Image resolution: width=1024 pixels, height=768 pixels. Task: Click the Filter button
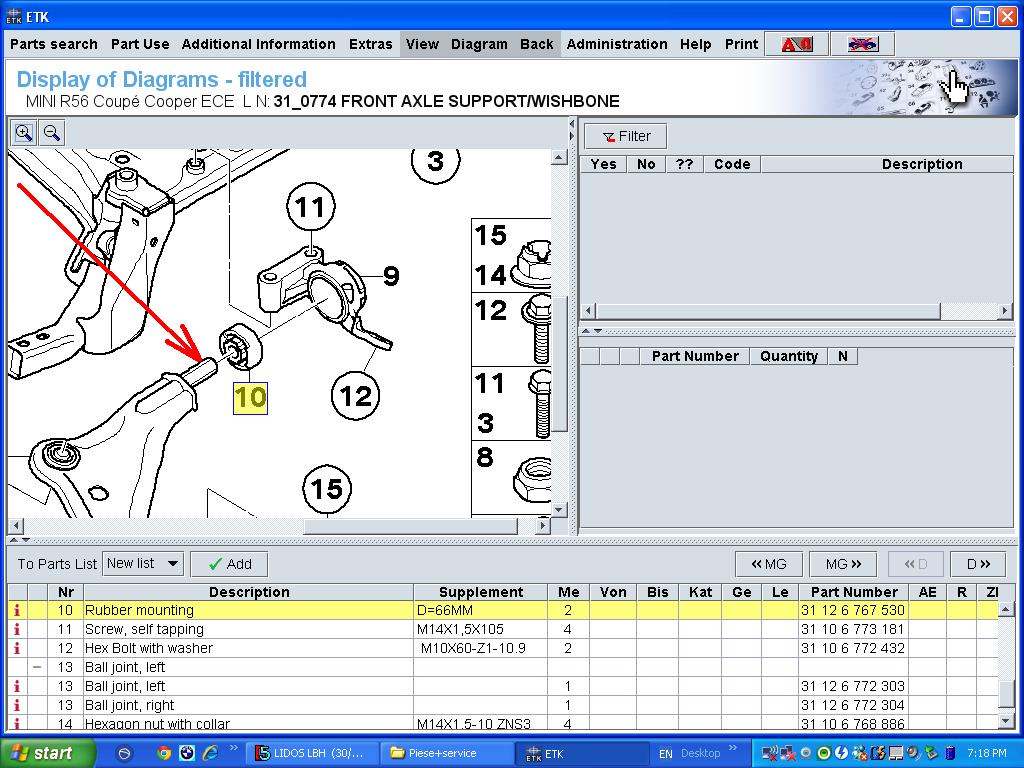[x=626, y=136]
